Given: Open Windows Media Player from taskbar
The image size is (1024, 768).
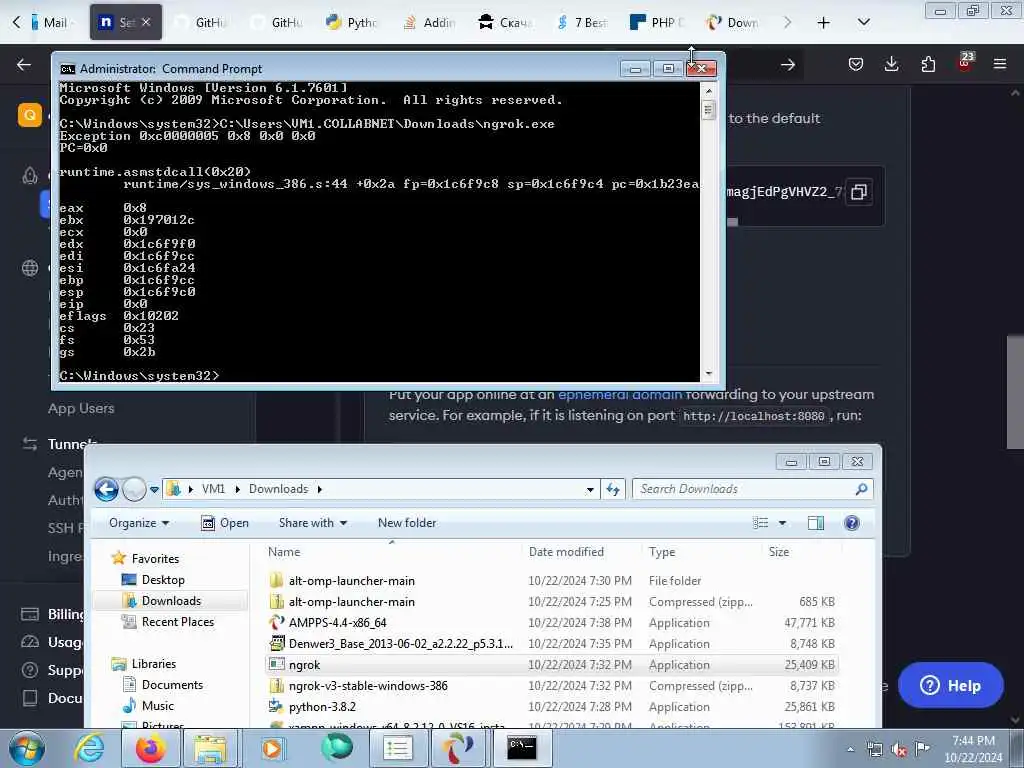Looking at the screenshot, I should pyautogui.click(x=272, y=748).
